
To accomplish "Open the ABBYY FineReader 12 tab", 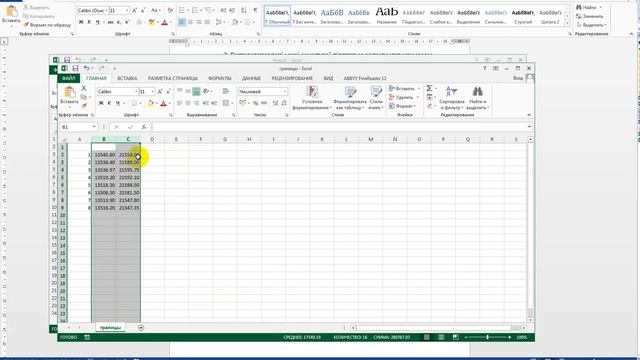I will [364, 78].
